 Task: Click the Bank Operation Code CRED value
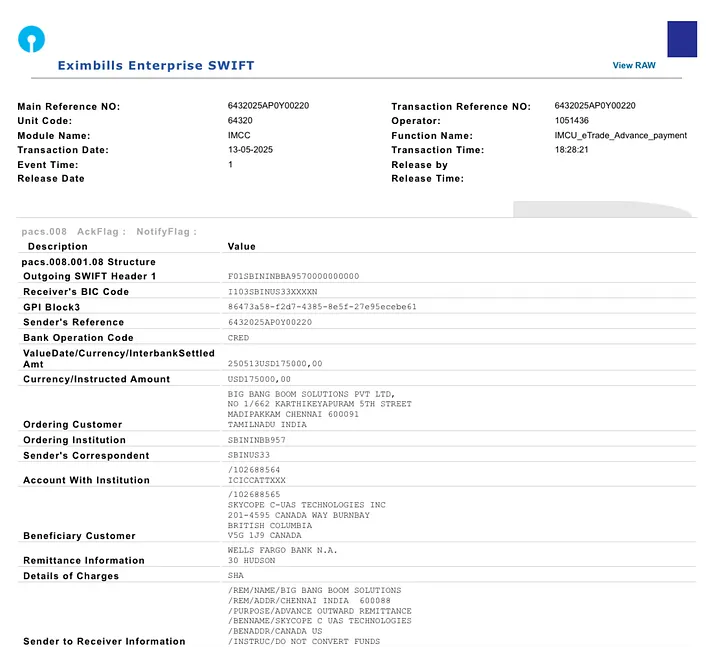click(x=239, y=338)
